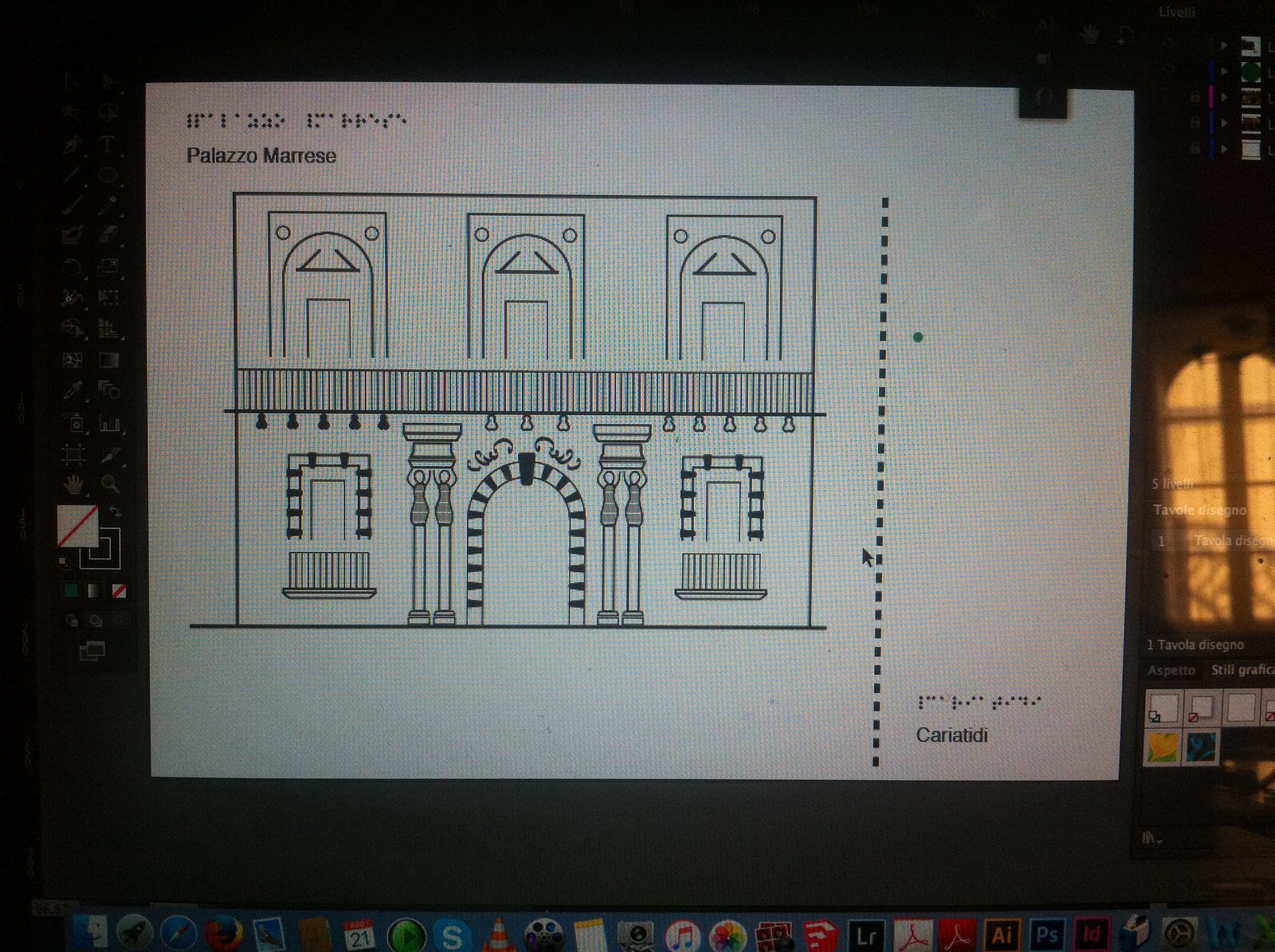Select the Type tool in the toolbar
This screenshot has height=952, width=1275.
(x=108, y=144)
